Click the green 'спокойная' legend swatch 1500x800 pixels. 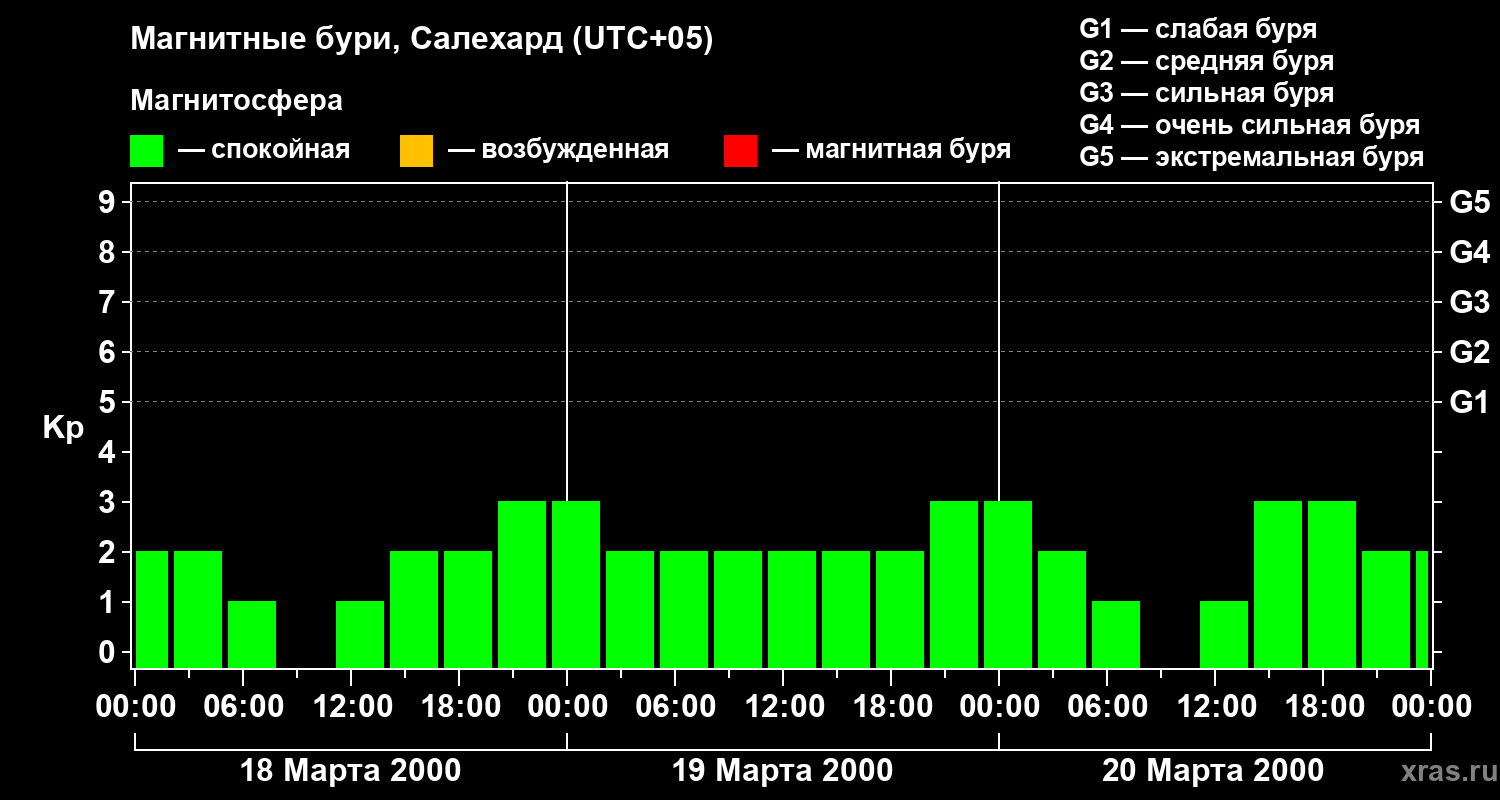[x=147, y=151]
